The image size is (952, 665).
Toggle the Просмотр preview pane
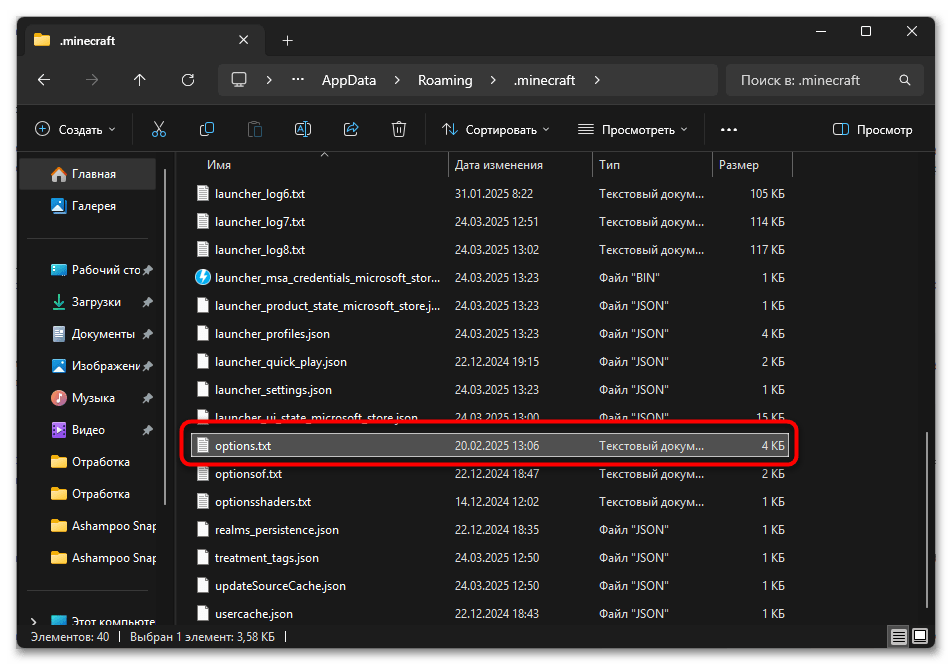coord(872,129)
